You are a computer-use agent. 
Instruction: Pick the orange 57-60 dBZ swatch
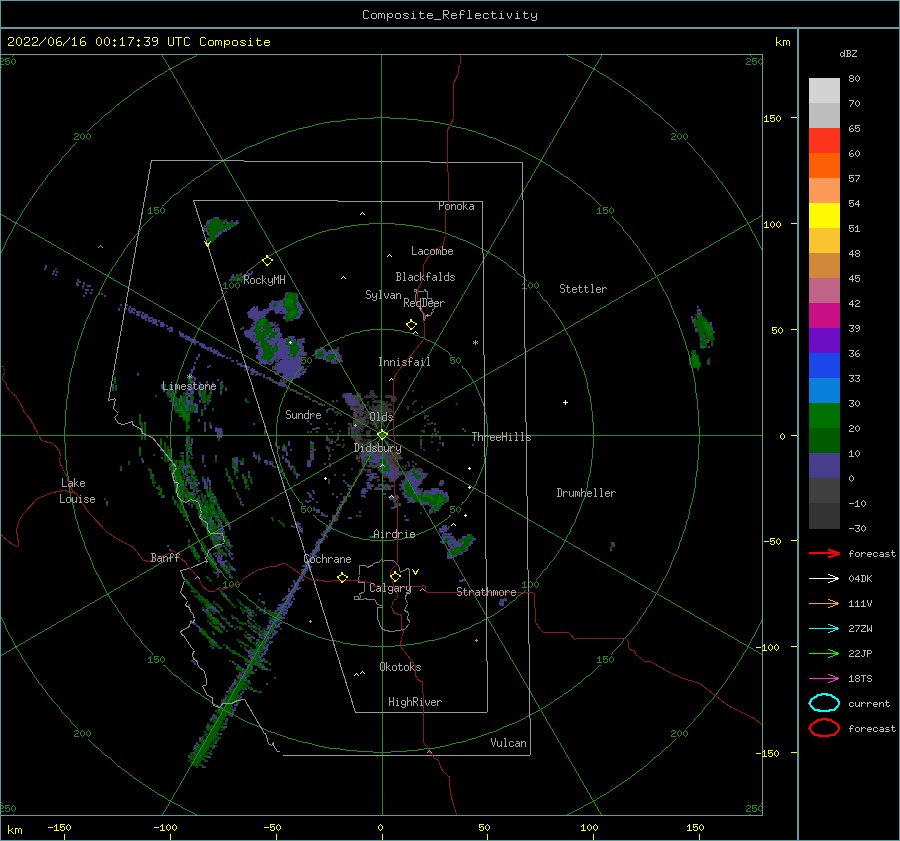pos(824,166)
